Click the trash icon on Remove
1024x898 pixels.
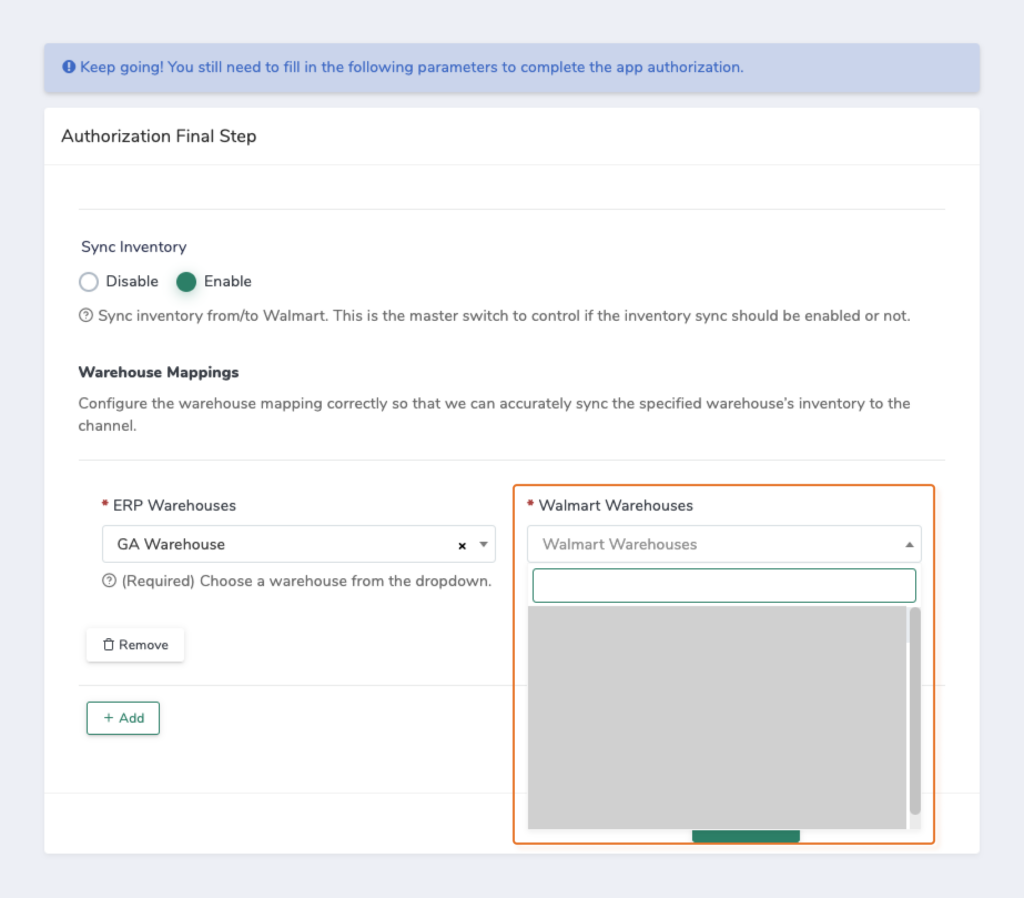108,645
